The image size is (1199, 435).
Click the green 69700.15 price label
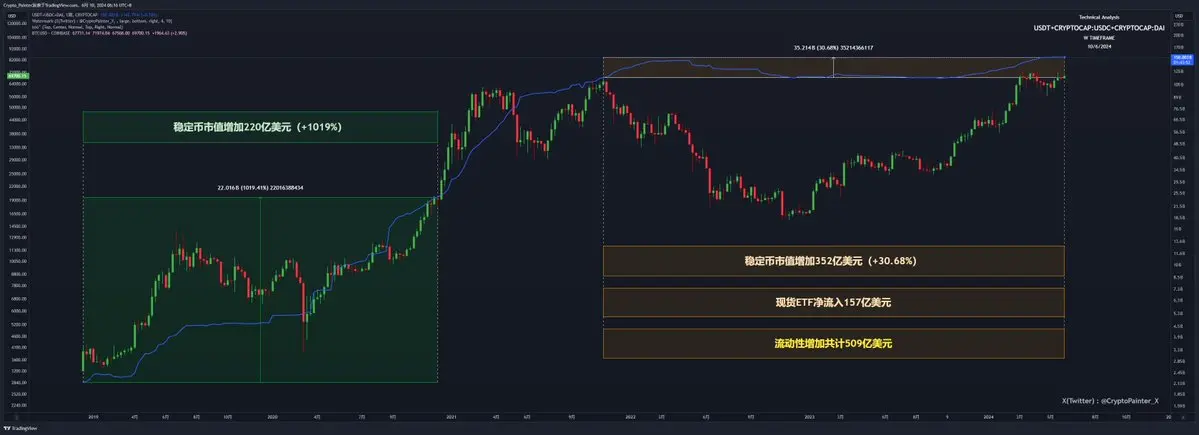(17, 76)
